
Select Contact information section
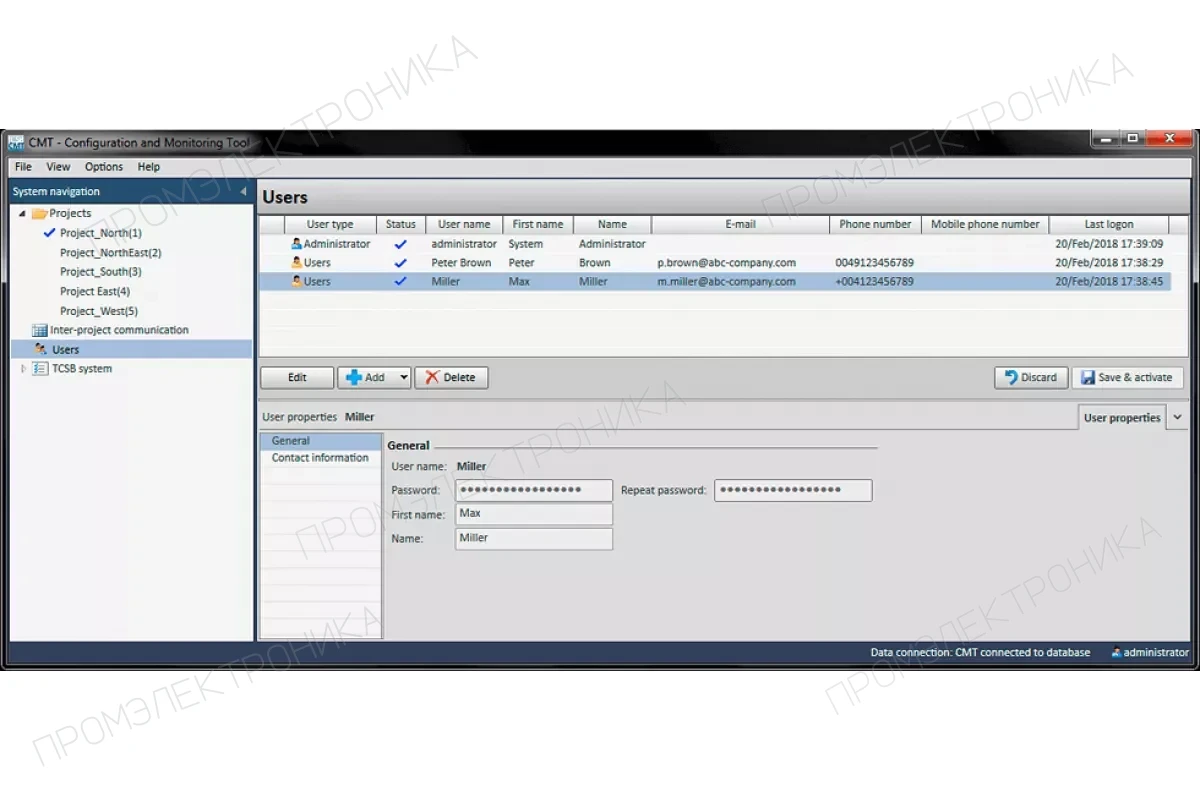321,458
